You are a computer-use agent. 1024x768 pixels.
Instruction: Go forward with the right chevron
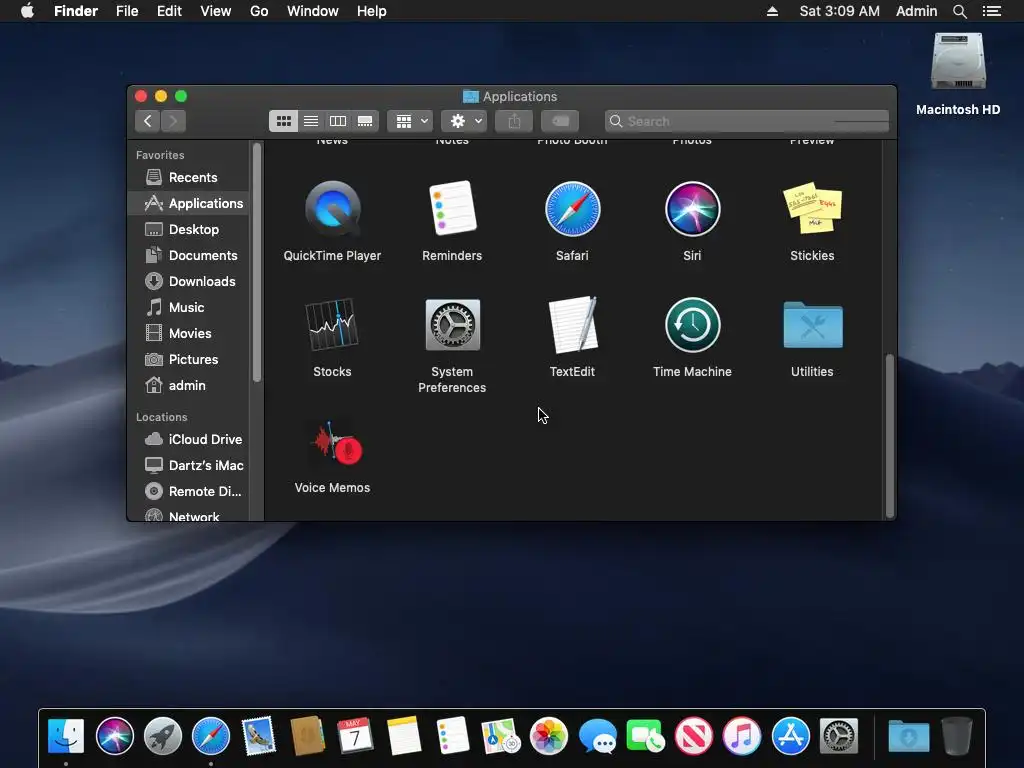pos(173,121)
